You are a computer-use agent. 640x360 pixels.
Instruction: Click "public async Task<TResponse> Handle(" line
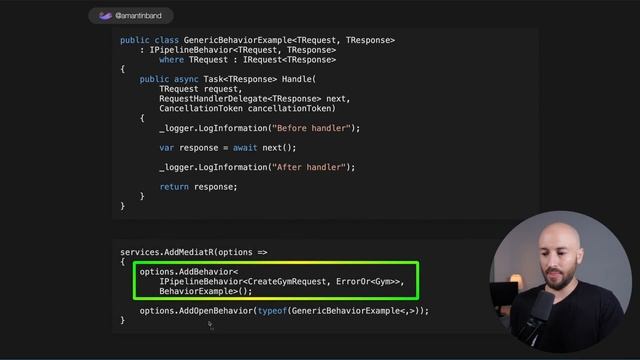[228, 79]
